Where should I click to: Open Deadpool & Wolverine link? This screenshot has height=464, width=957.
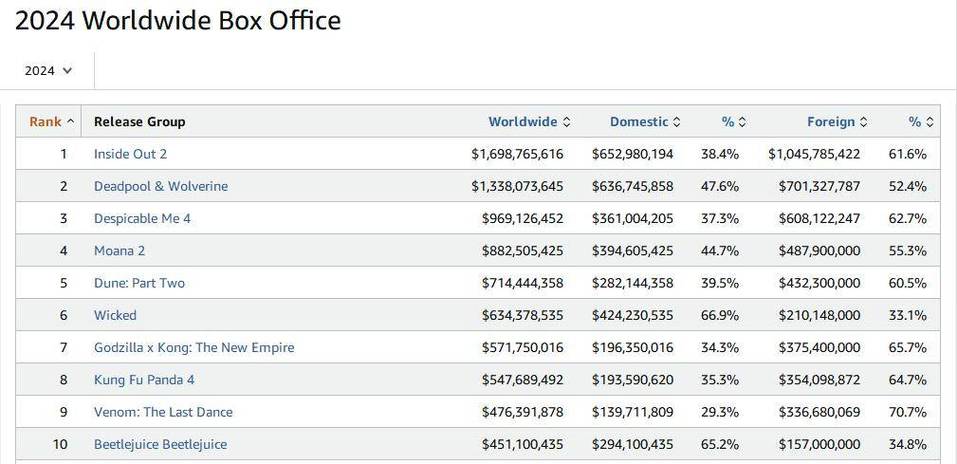tap(161, 186)
